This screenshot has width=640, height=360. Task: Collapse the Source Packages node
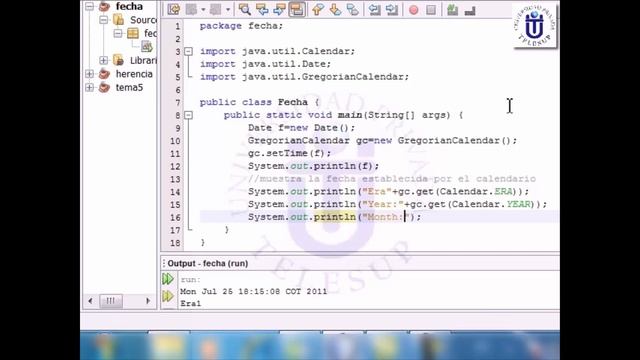(104, 20)
